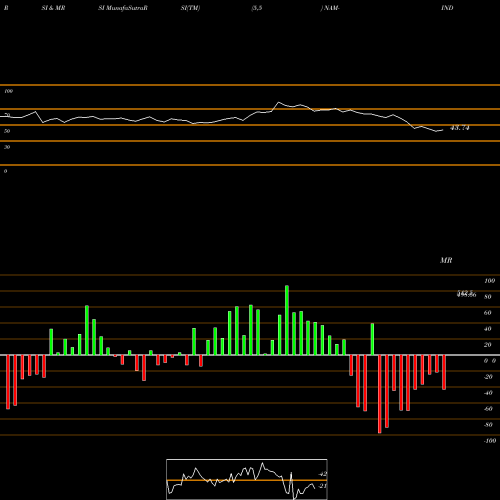Click the 42 label in mini chart
This screenshot has width=500, height=500.
pos(323,474)
